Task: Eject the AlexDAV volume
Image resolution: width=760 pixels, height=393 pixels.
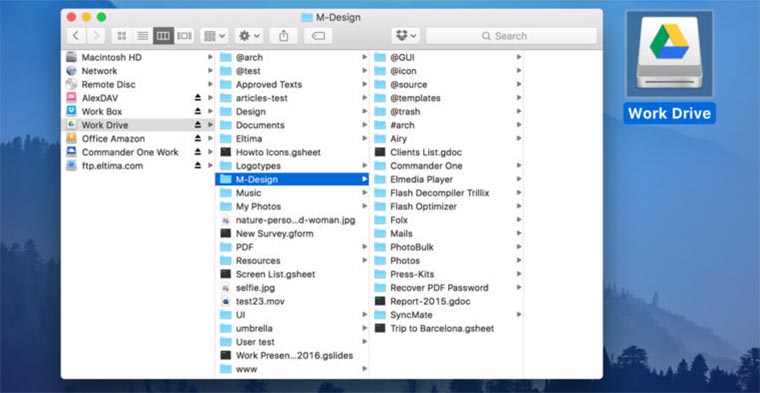Action: coord(198,98)
